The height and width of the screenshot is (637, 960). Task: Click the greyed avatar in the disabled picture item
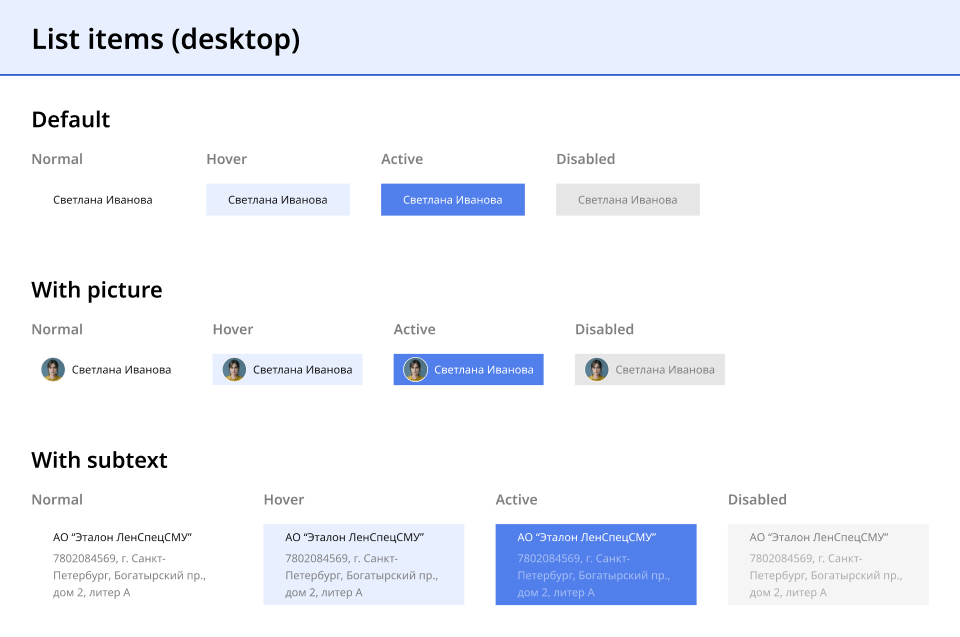pos(596,370)
